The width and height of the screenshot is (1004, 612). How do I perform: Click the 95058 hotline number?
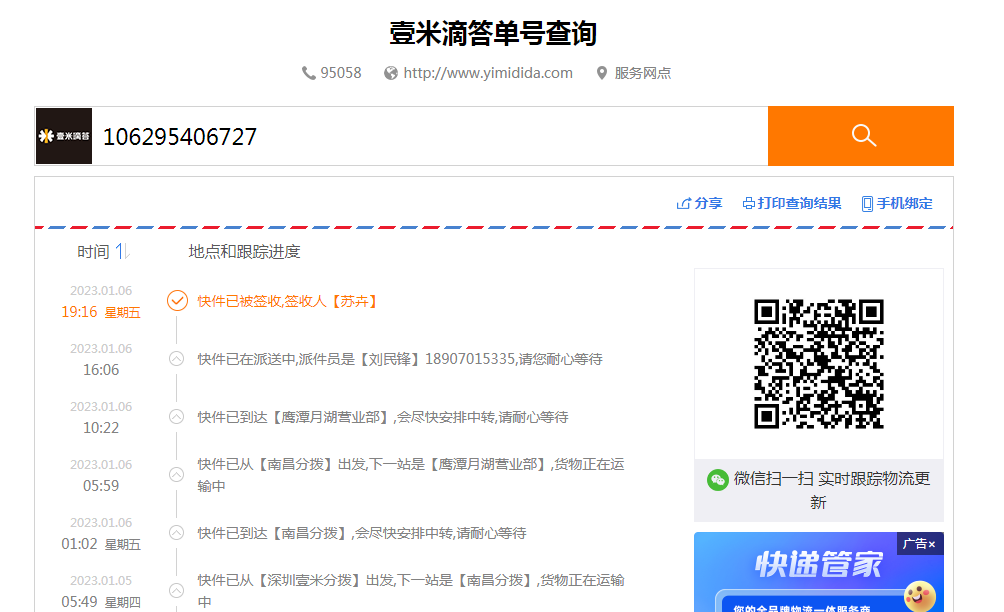[341, 73]
